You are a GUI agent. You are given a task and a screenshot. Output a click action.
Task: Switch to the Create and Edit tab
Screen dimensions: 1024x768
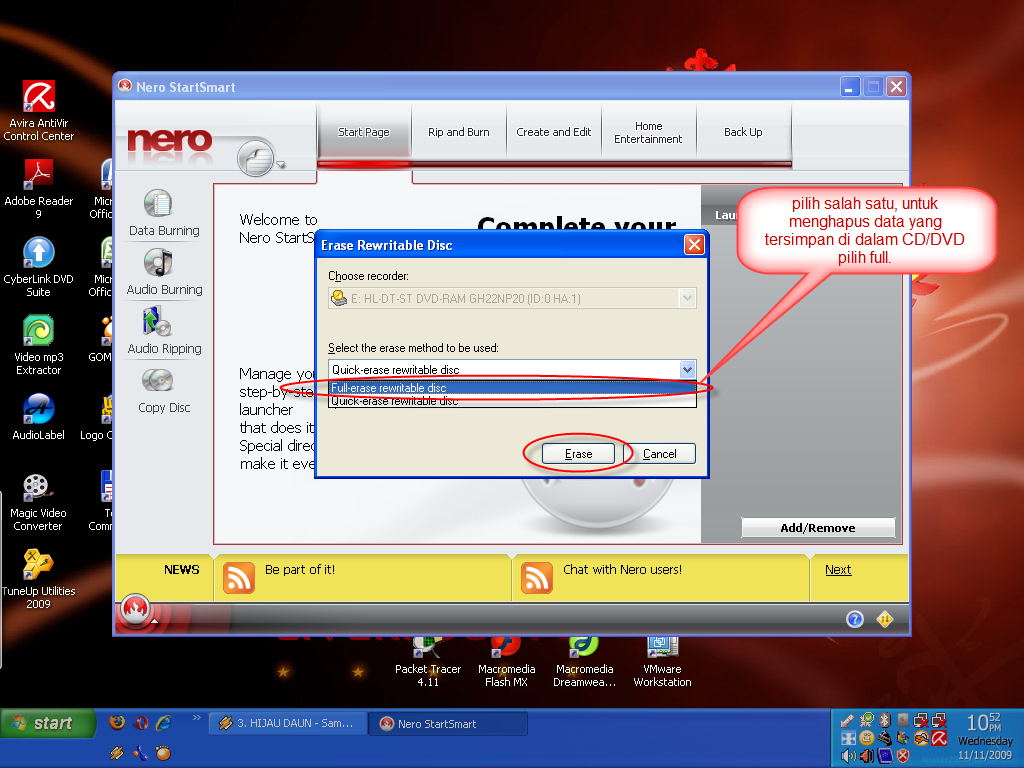coord(553,132)
